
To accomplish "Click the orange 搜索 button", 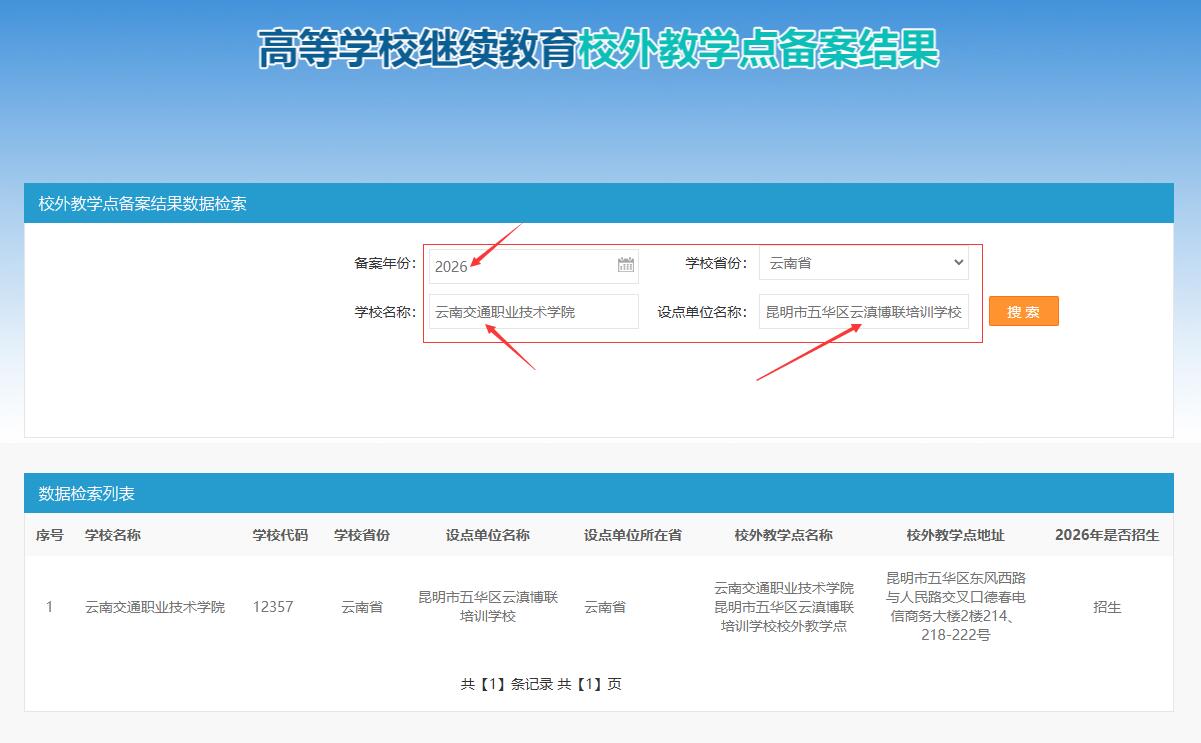I will click(1023, 311).
